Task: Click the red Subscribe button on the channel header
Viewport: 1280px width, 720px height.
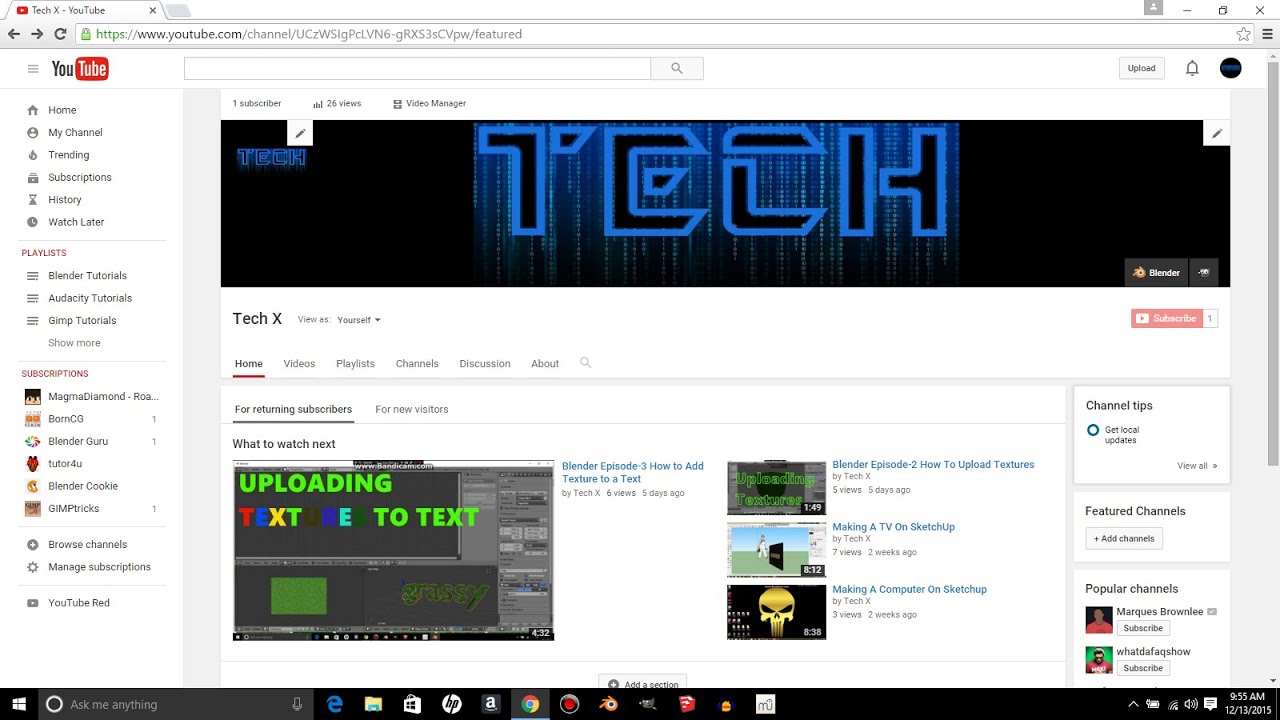Action: [1166, 318]
